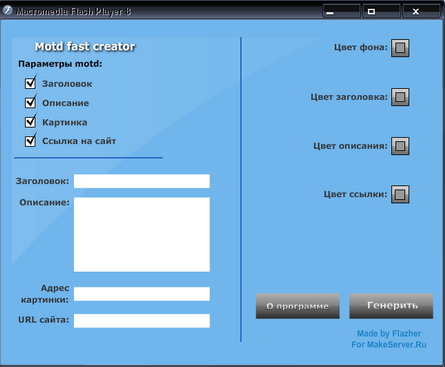Open the For MakeServer.Ru link

[389, 344]
